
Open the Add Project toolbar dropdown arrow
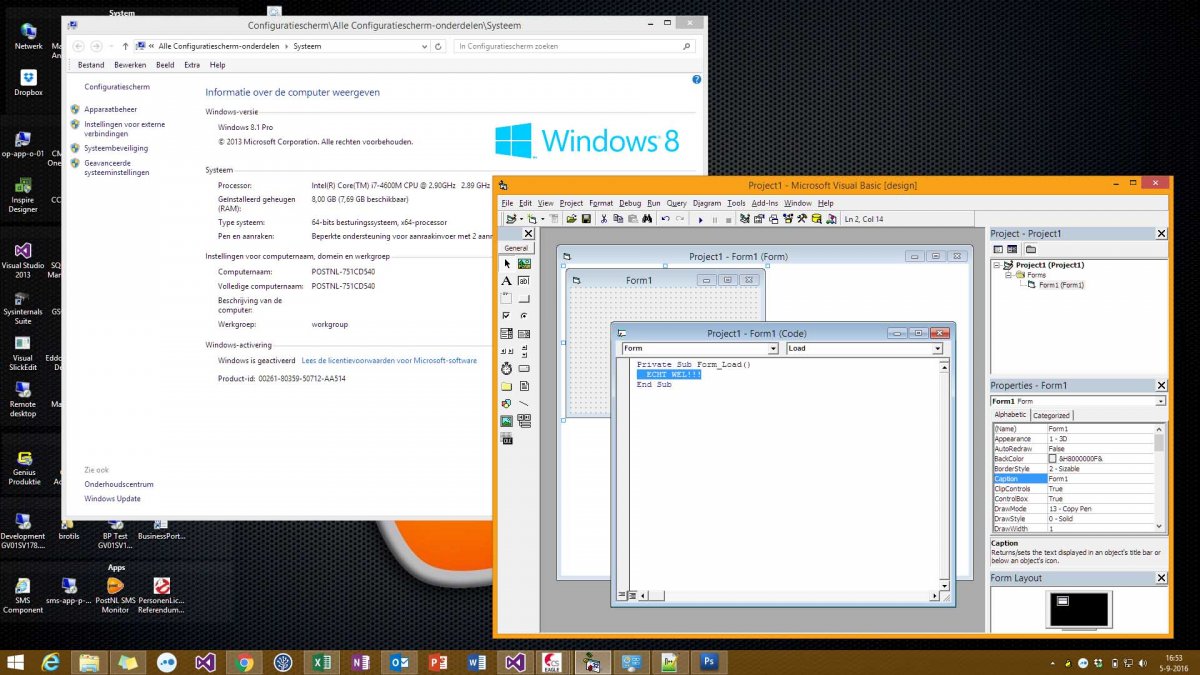520,219
